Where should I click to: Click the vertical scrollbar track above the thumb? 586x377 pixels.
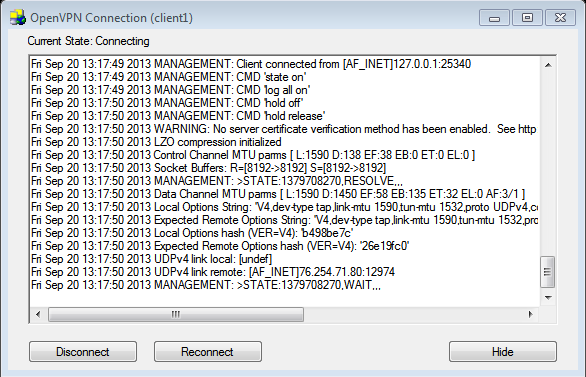tap(548, 164)
